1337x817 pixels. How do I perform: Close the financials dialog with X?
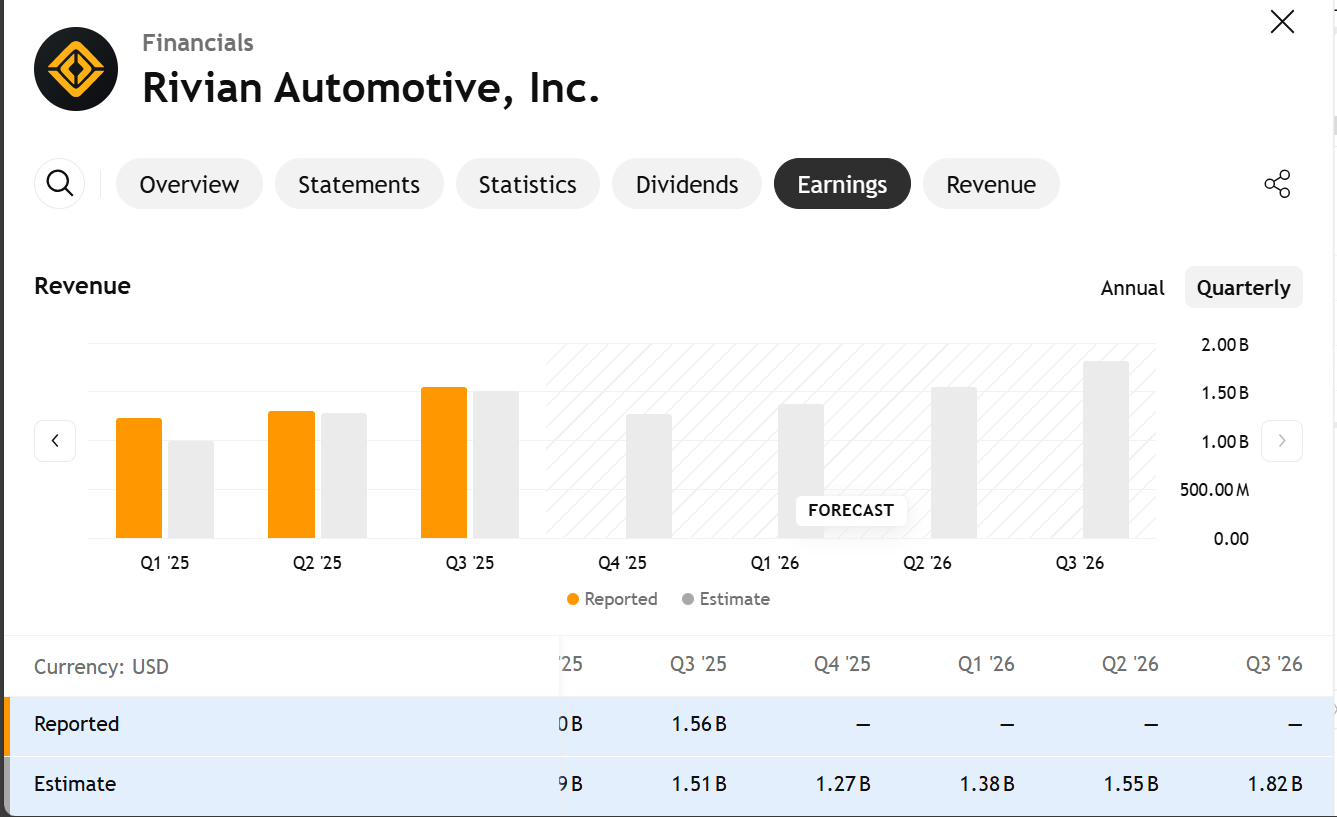coord(1281,22)
